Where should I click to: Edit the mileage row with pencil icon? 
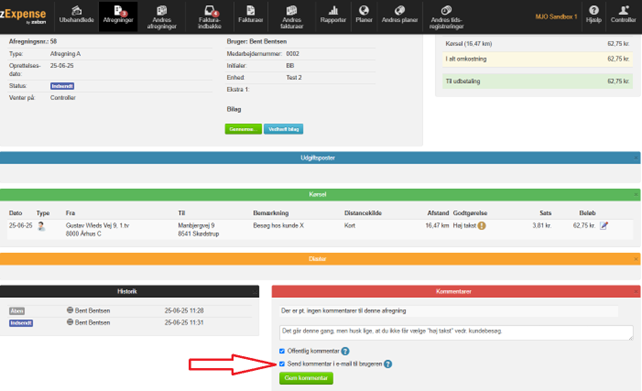604,226
